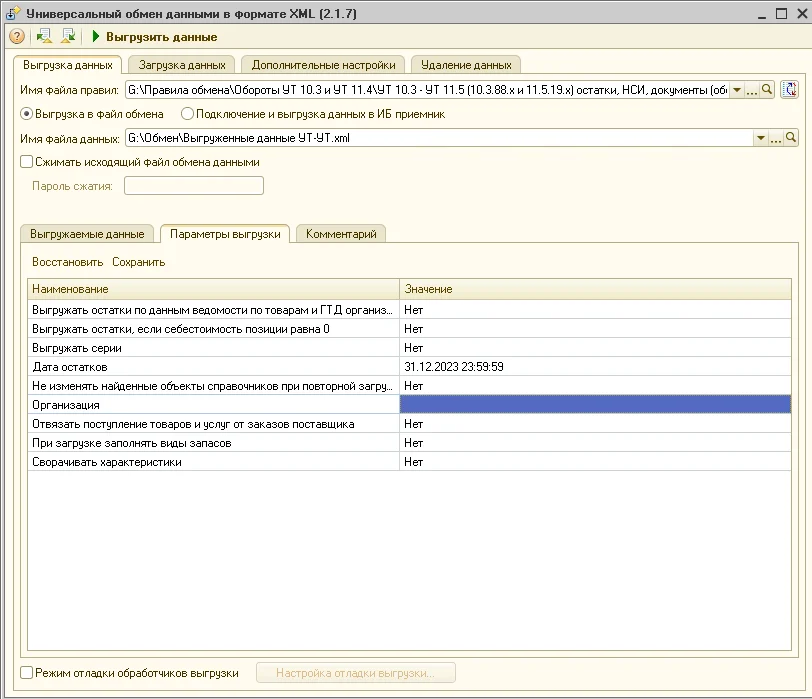
Task: Click 'Восстановить' parameters link
Action: pos(67,262)
